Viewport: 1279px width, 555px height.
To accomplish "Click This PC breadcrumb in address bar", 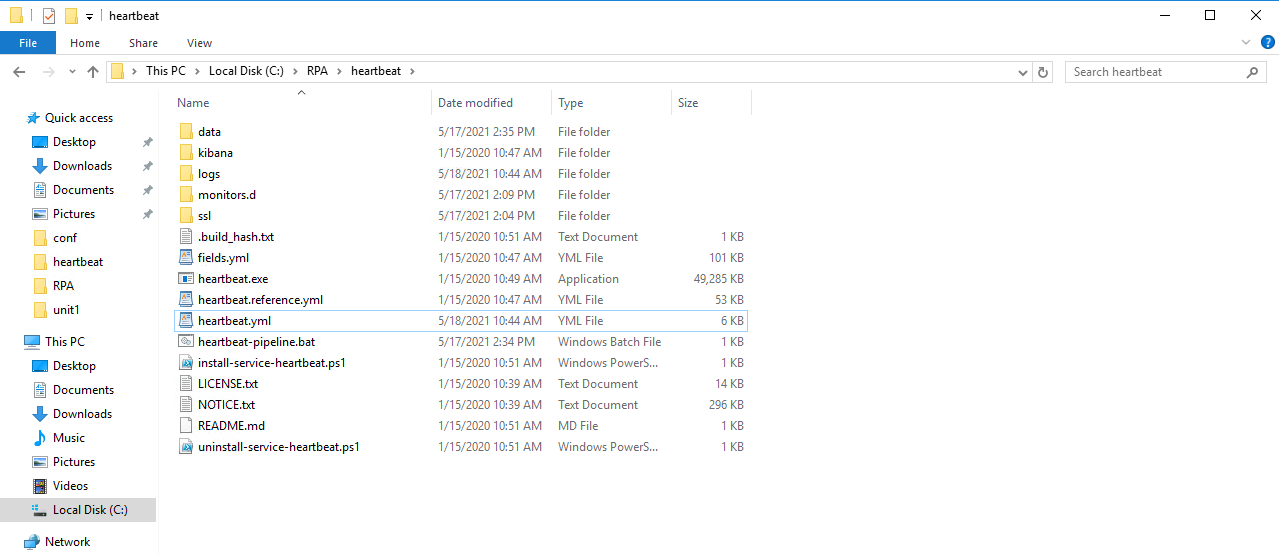I will 165,72.
